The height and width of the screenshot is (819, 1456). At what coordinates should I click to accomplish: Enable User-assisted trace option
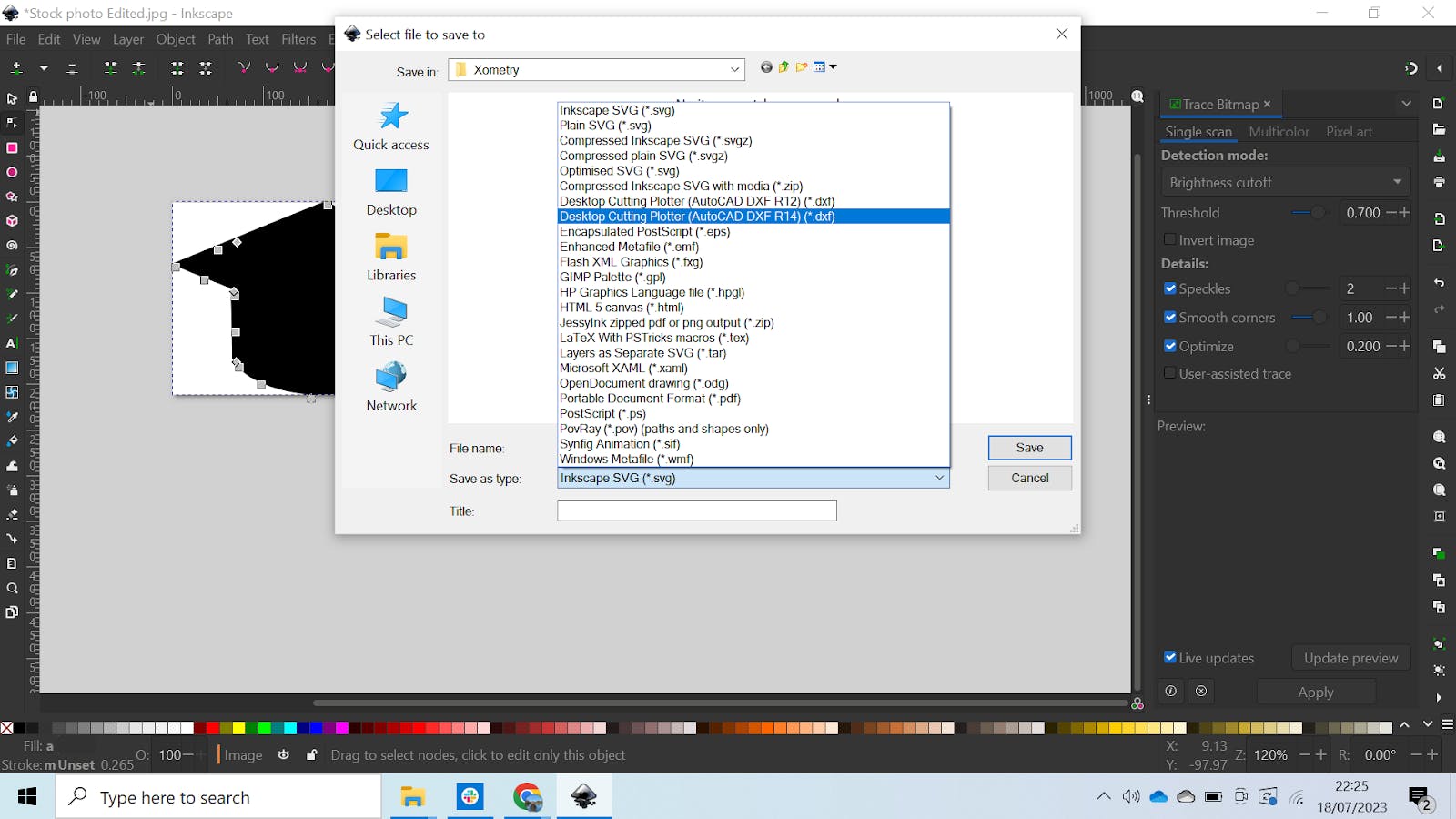tap(1169, 373)
